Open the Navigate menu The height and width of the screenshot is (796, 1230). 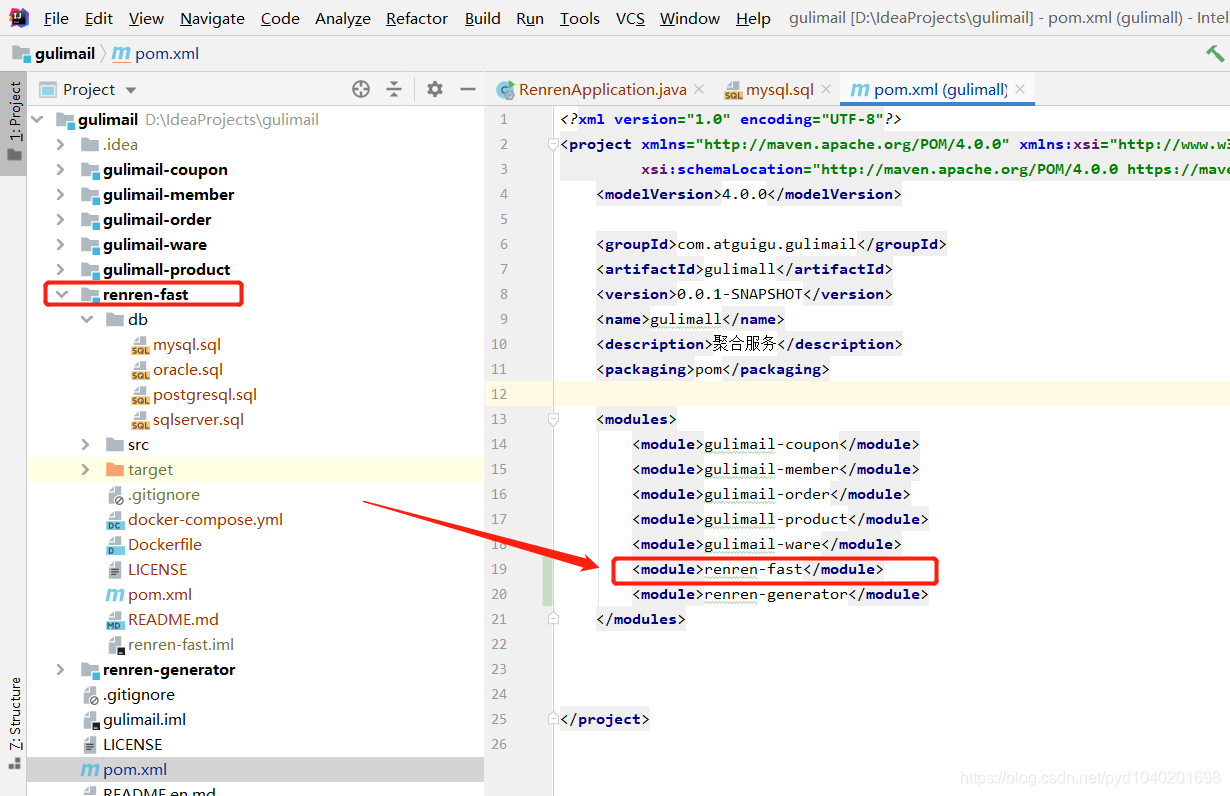click(212, 18)
